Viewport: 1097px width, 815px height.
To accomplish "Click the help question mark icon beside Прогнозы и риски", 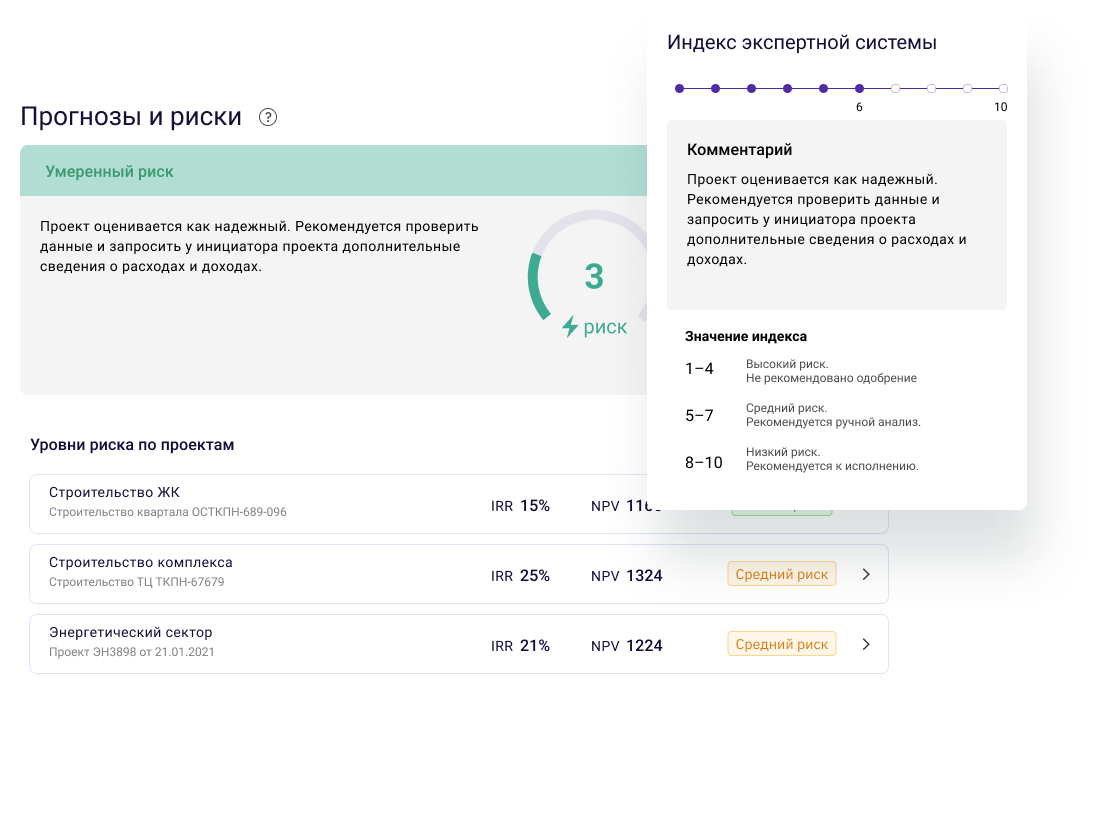I will click(x=268, y=117).
